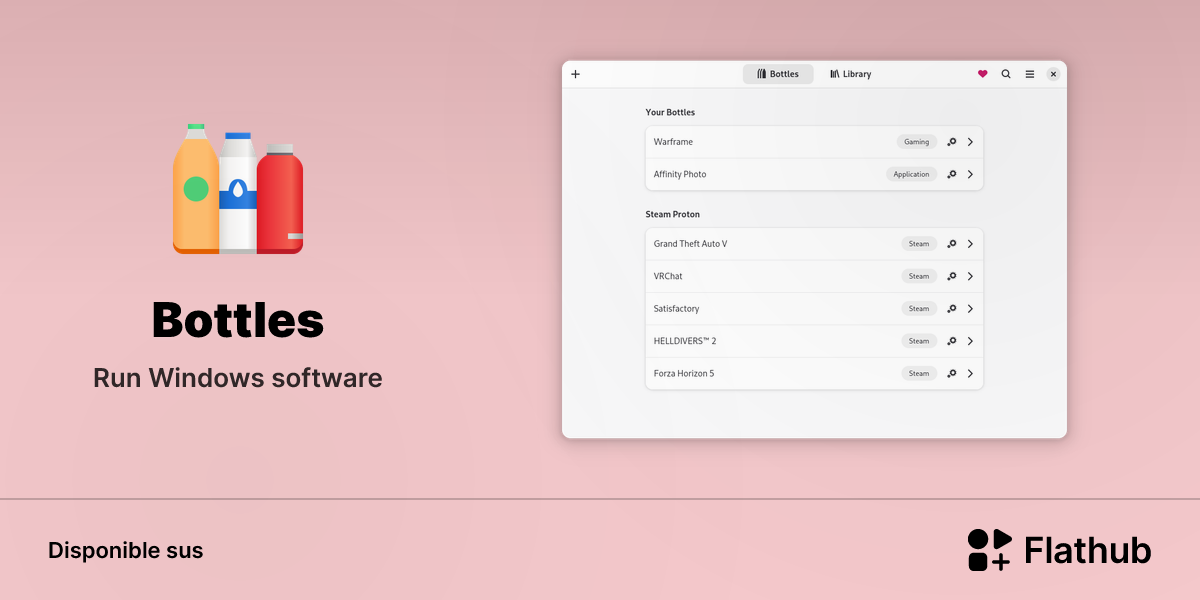Viewport: 1200px width, 600px height.
Task: Open the search icon in the header bar
Action: pos(1006,74)
